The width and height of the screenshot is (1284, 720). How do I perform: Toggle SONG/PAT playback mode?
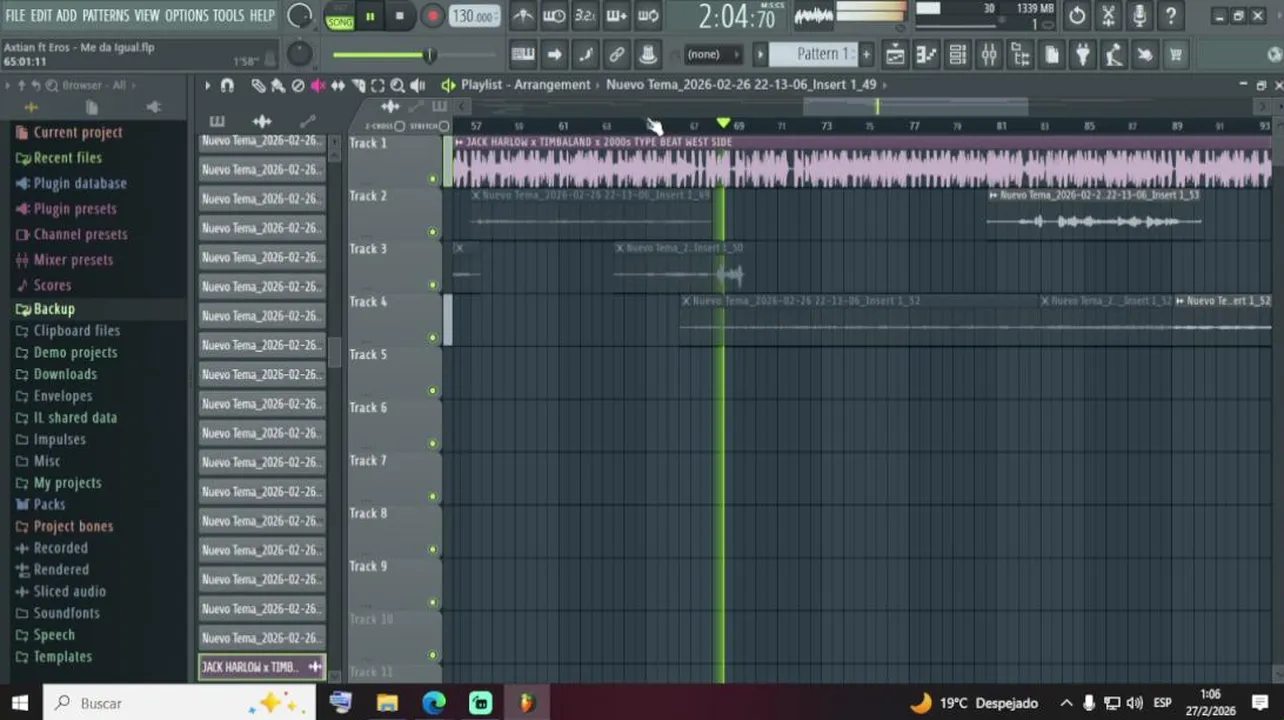340,17
